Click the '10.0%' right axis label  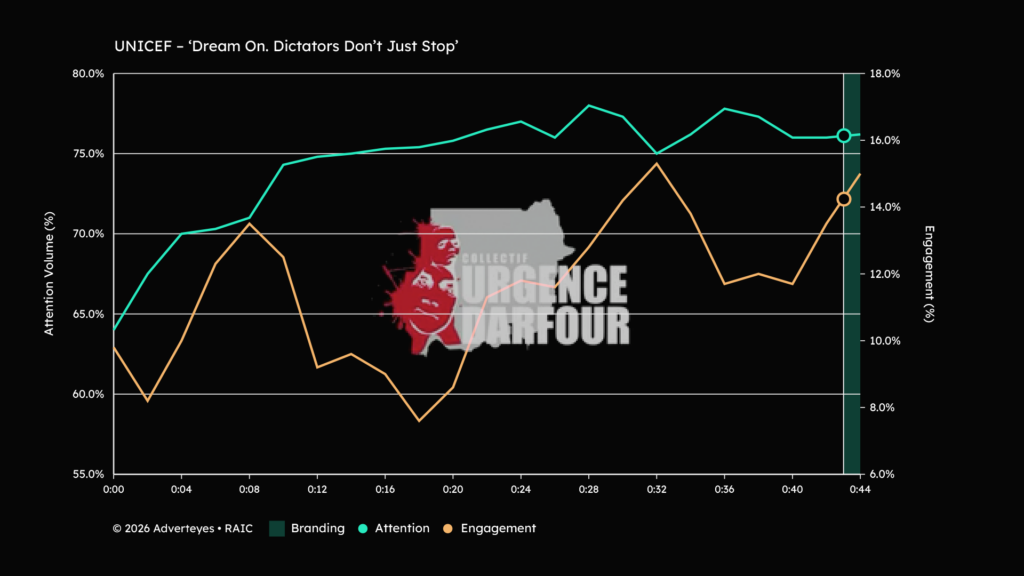[x=885, y=341]
